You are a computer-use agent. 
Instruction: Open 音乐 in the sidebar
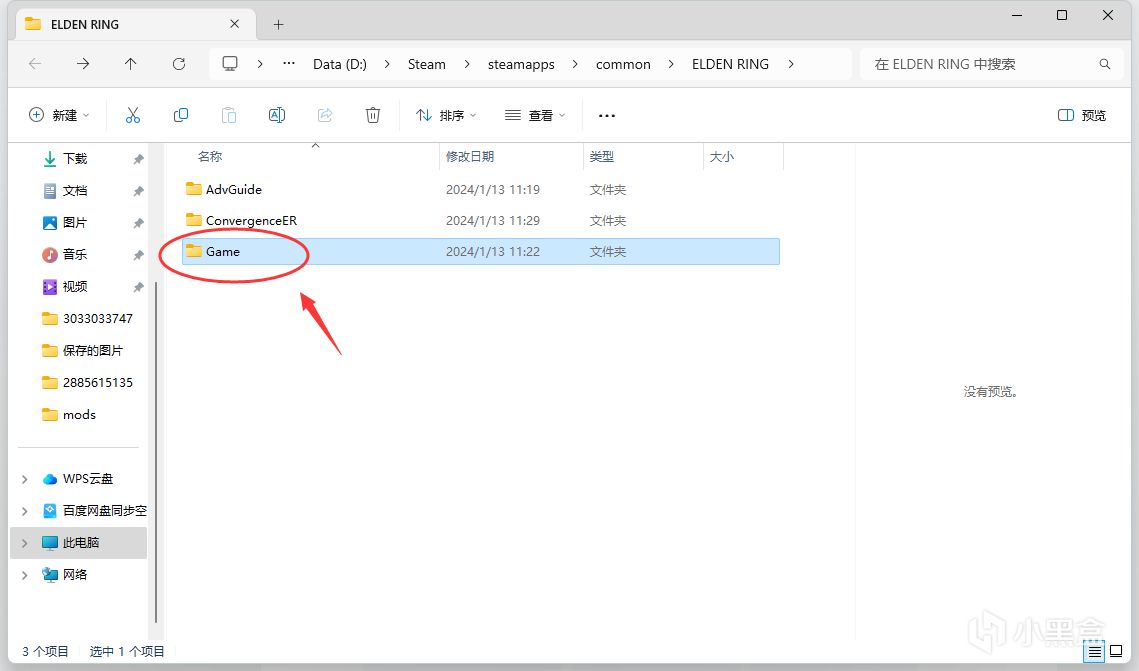(x=75, y=254)
